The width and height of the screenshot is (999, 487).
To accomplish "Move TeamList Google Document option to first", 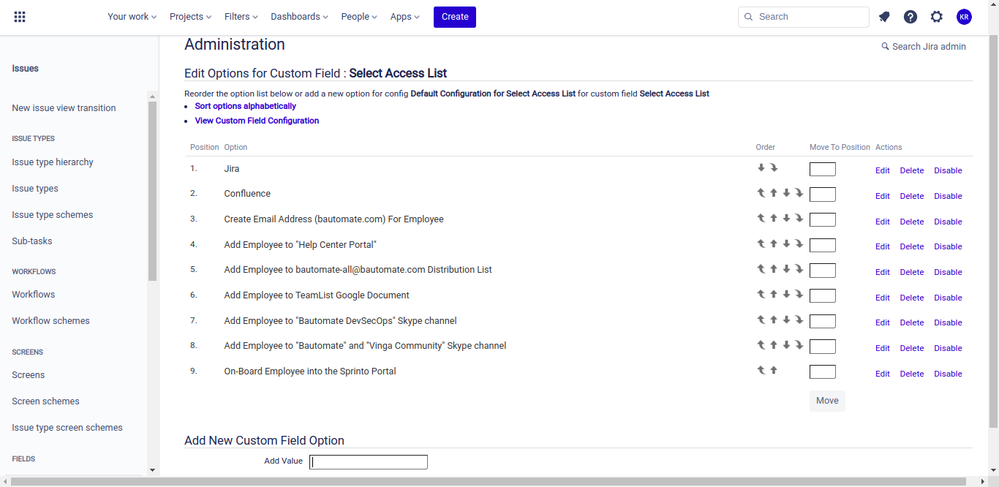I will [x=761, y=294].
